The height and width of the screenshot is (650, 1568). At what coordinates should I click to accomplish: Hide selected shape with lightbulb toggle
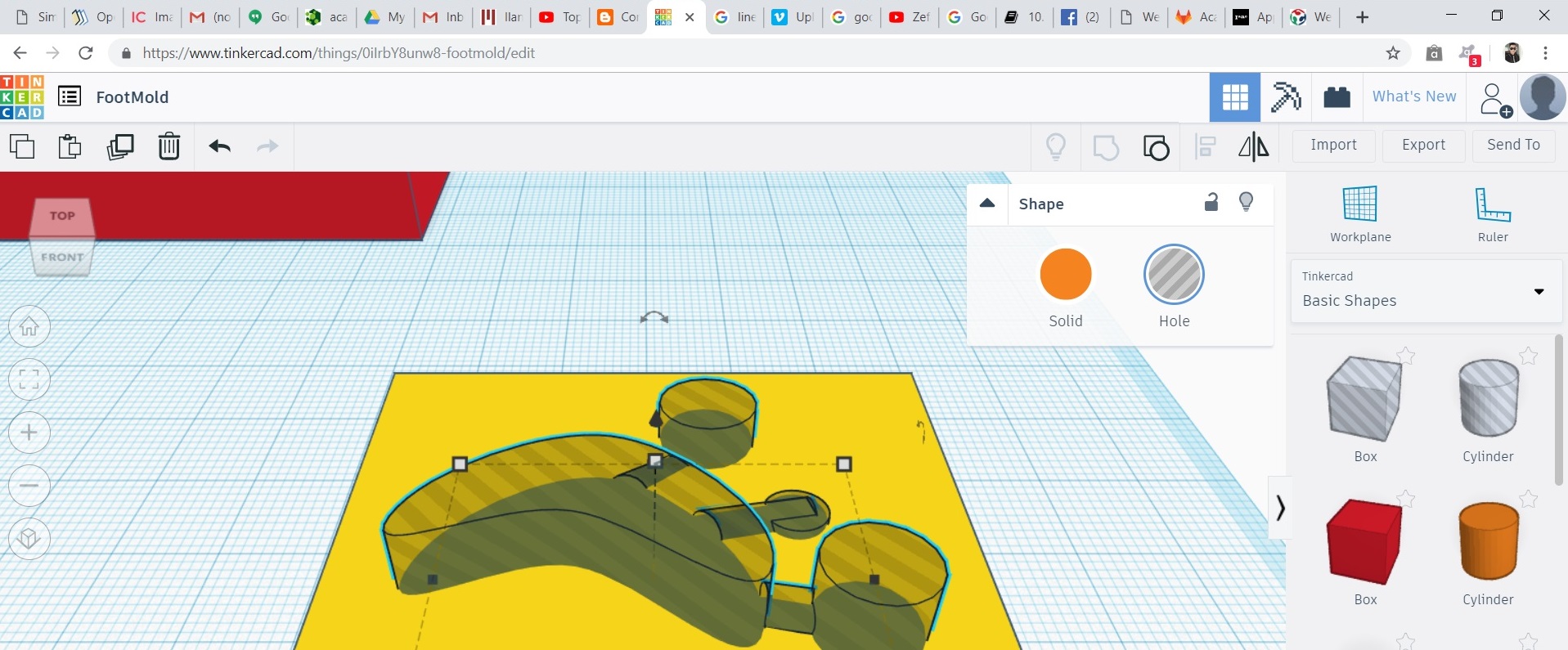pos(1246,202)
